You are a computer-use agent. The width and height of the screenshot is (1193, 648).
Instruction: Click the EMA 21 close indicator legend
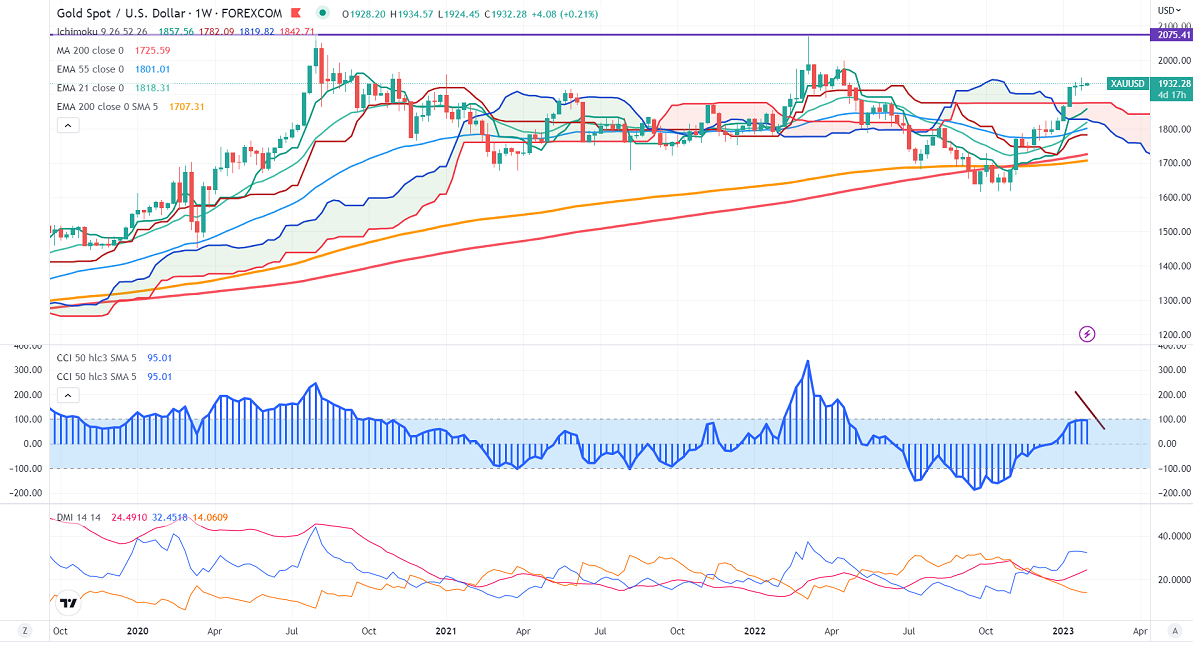point(90,88)
